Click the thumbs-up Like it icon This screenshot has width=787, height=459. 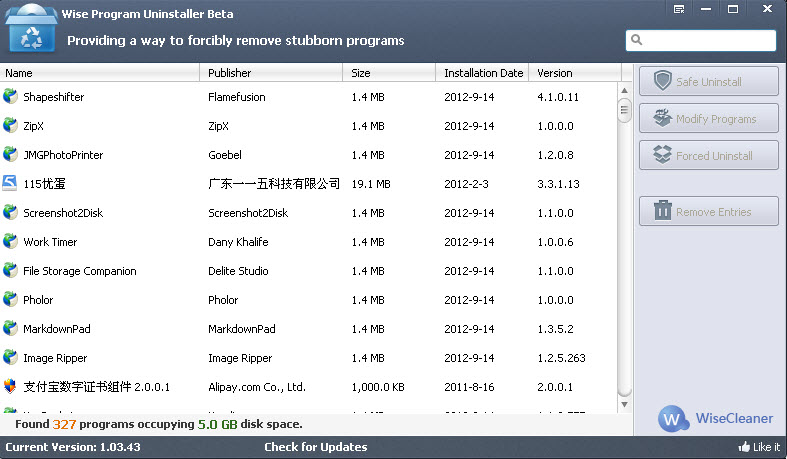tap(744, 446)
